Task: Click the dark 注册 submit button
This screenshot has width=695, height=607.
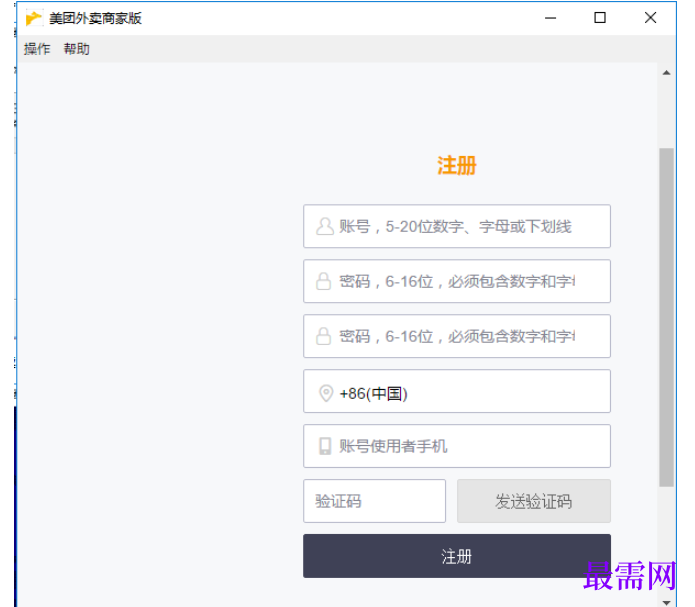Action: click(x=457, y=556)
